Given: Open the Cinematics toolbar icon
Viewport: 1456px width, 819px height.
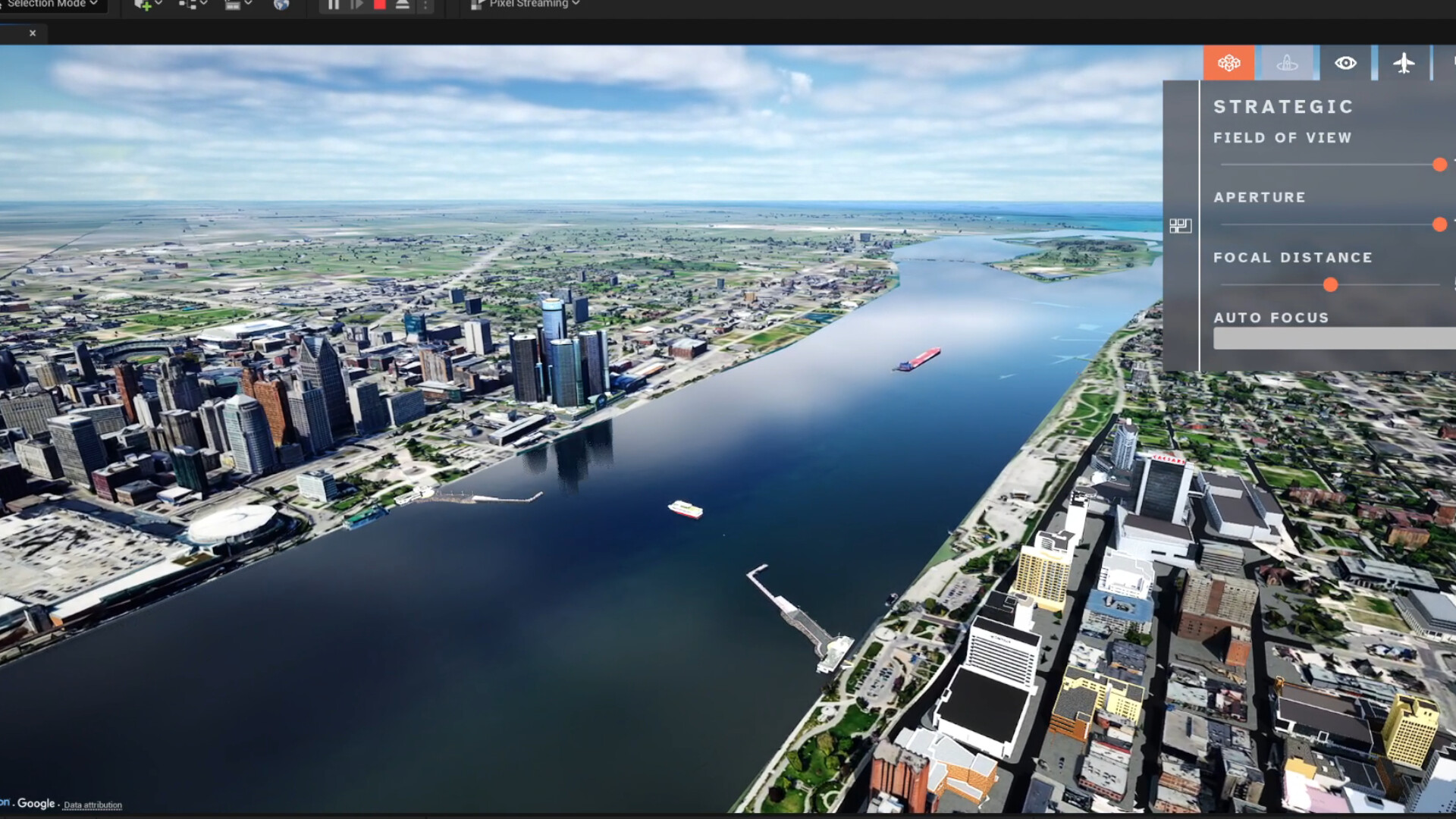Looking at the screenshot, I should click(231, 6).
